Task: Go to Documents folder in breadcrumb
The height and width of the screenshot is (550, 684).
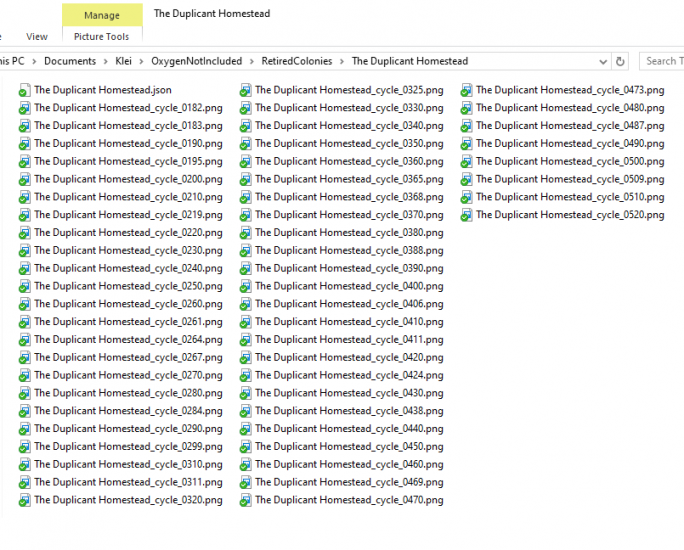Action: pos(70,61)
